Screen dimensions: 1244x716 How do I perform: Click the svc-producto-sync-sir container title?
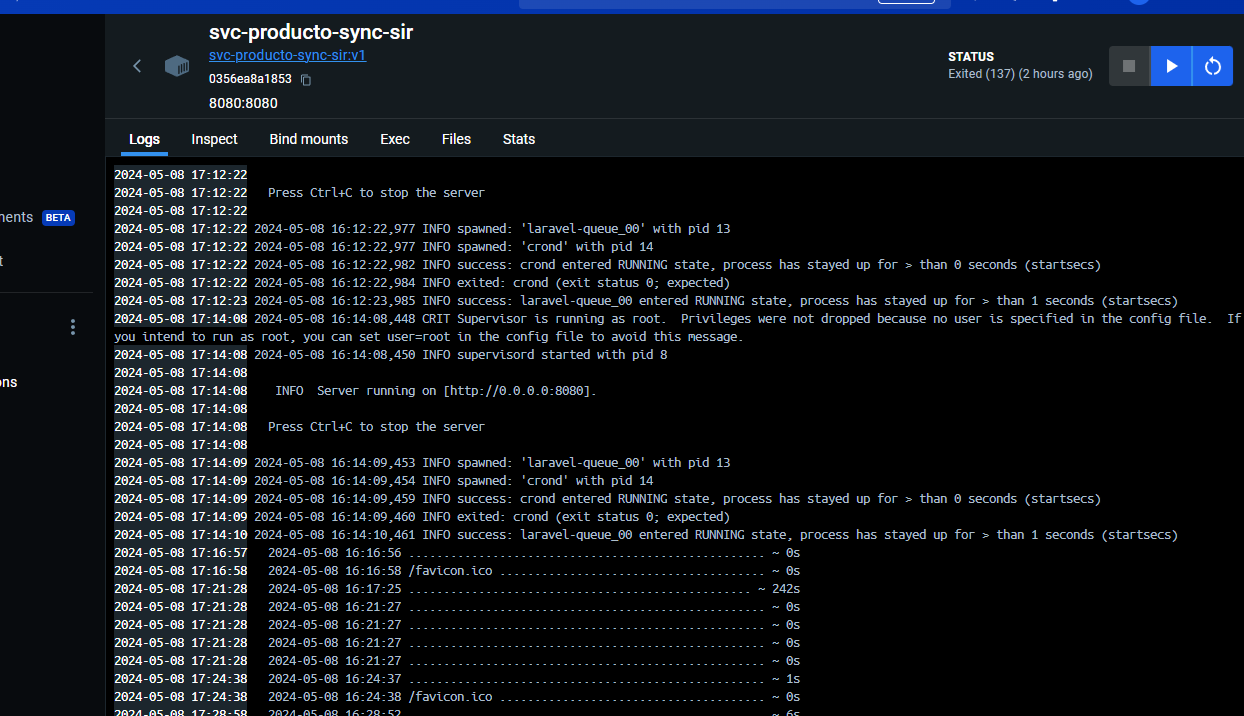311,32
